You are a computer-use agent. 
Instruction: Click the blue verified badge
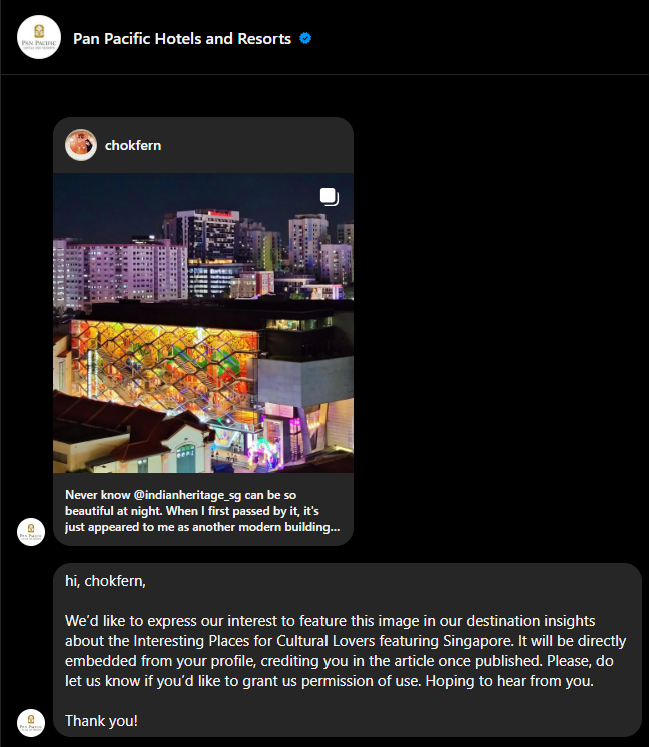click(x=305, y=38)
